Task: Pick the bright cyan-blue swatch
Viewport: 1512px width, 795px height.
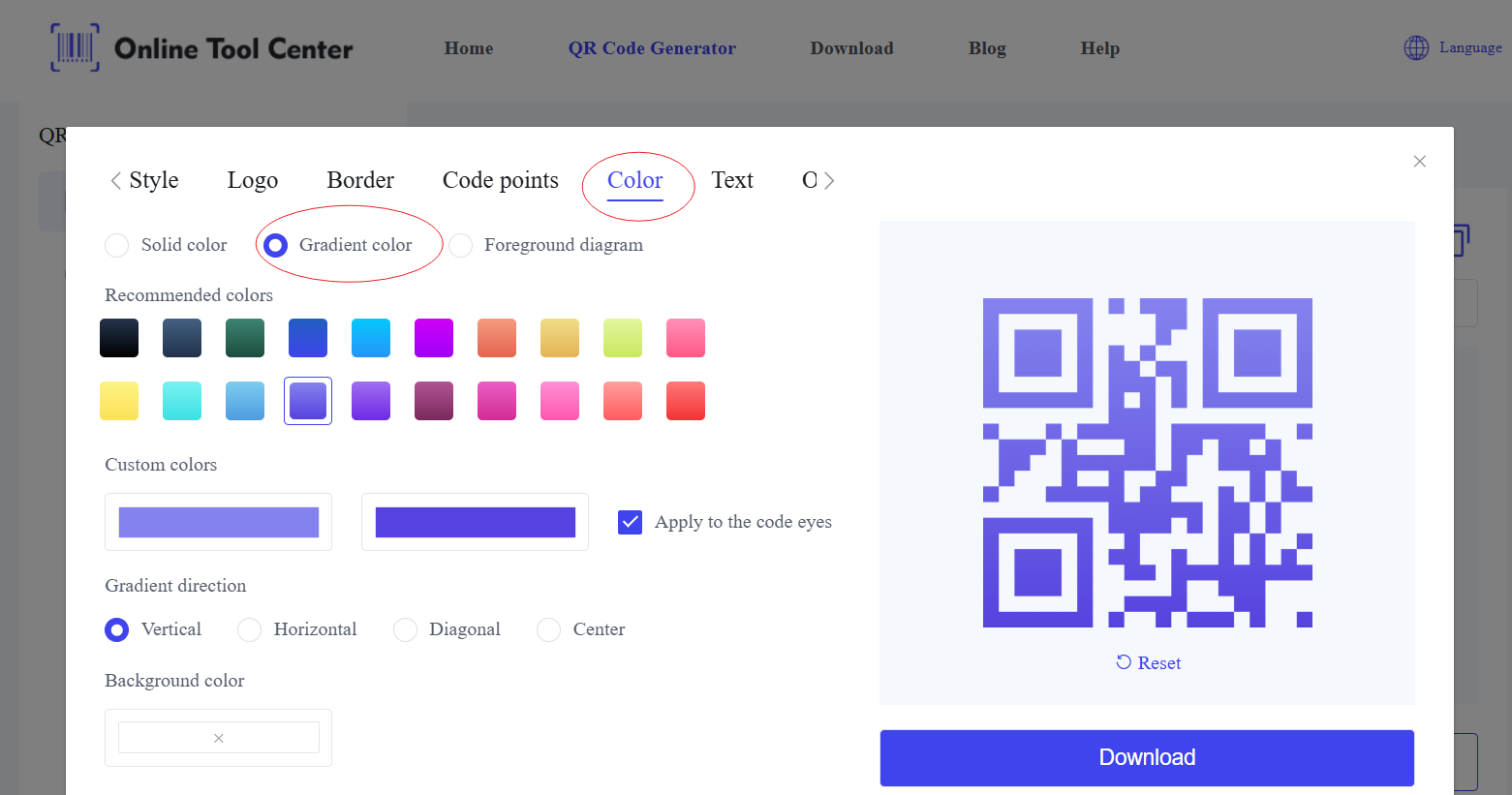Action: pos(371,338)
